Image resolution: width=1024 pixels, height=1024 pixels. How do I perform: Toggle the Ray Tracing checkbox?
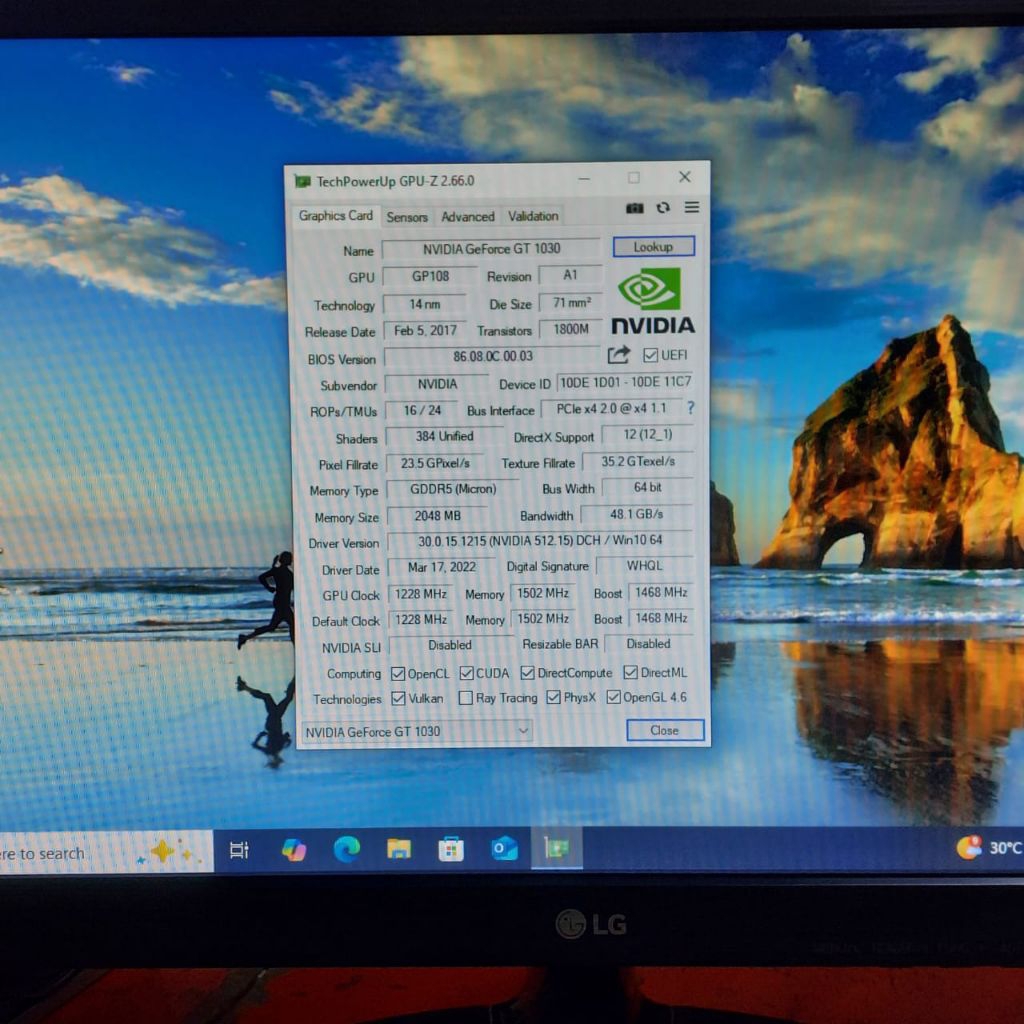tap(465, 698)
